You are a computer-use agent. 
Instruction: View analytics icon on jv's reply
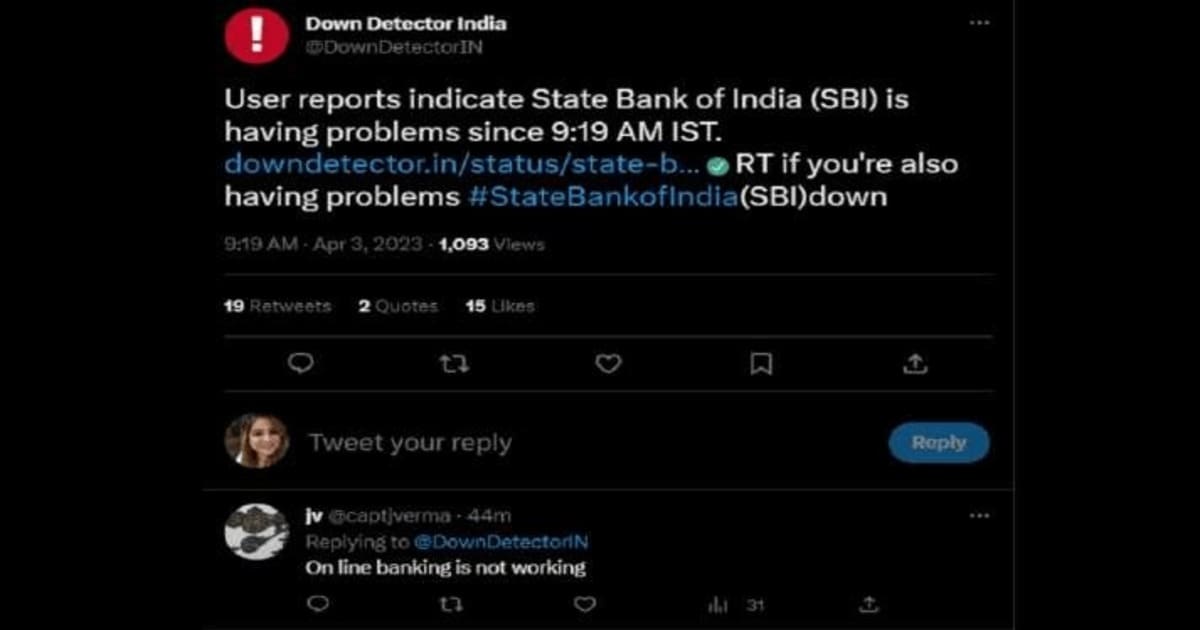click(x=718, y=605)
